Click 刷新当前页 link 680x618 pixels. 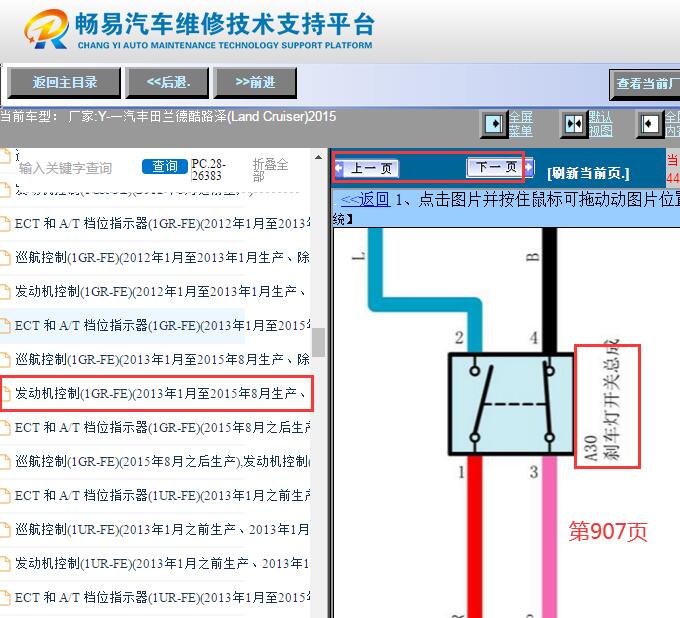[588, 173]
